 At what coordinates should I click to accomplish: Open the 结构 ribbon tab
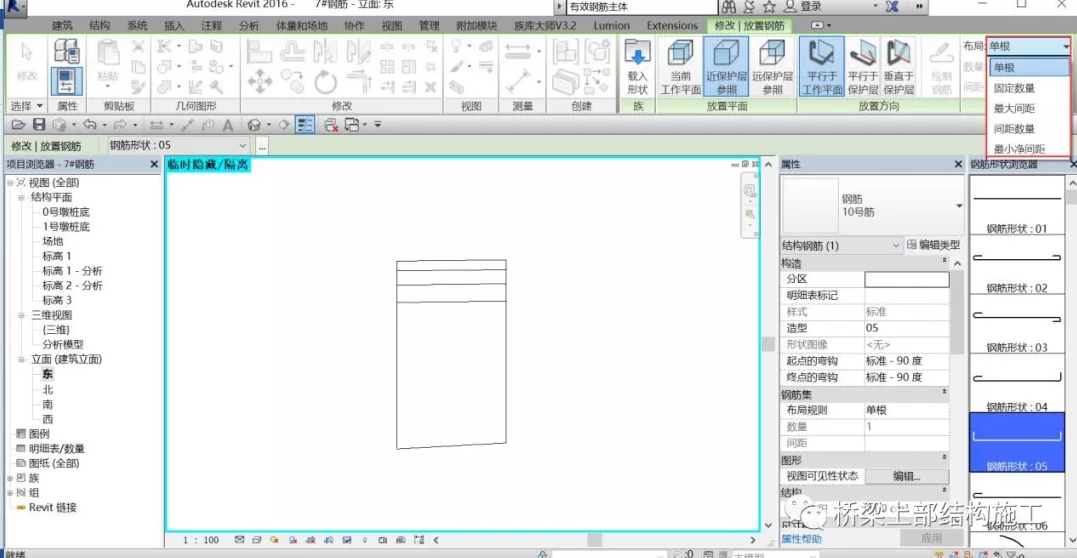[x=100, y=25]
